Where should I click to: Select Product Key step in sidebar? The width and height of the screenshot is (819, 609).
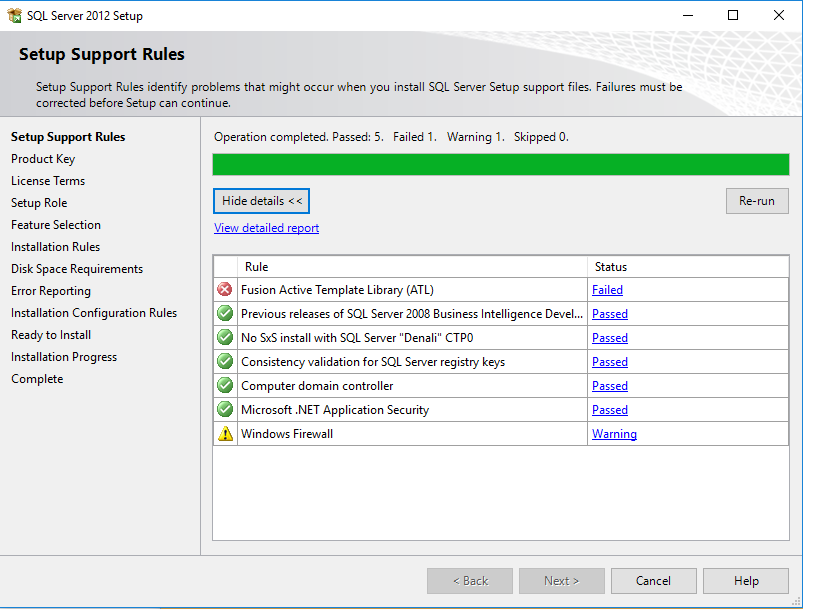coord(43,159)
